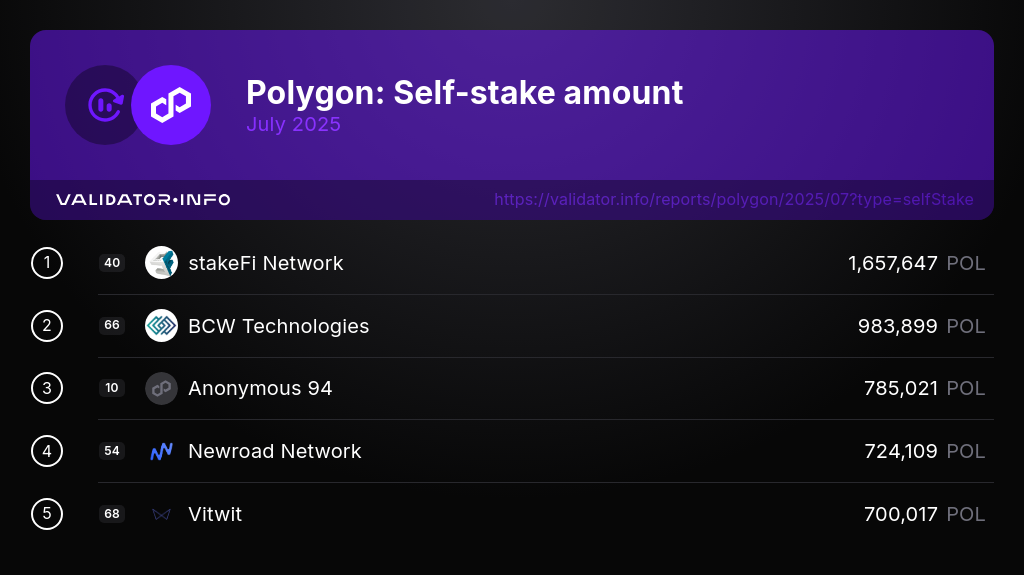Click the stakeFi Network avatar icon
The height and width of the screenshot is (575, 1024).
tap(161, 263)
